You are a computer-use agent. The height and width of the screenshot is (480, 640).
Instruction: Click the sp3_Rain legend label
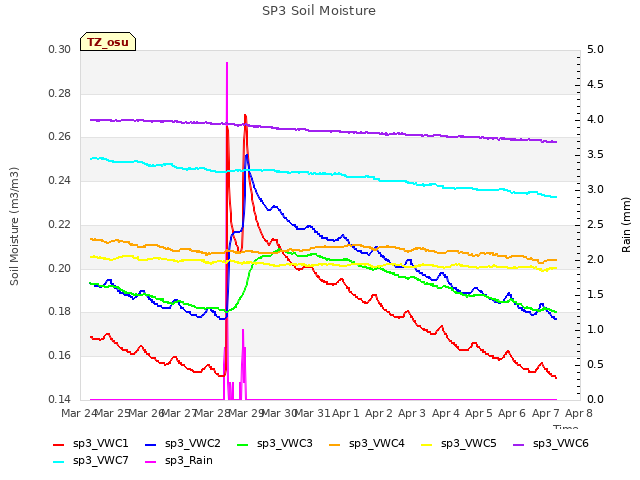(189, 460)
